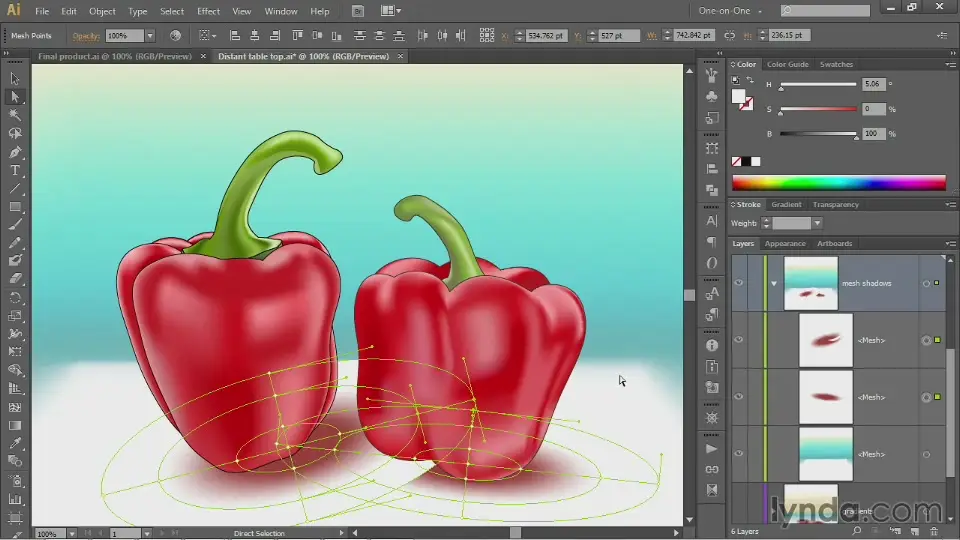Hide the mesh shadows layer
This screenshot has height=540, width=960.
pyautogui.click(x=739, y=283)
